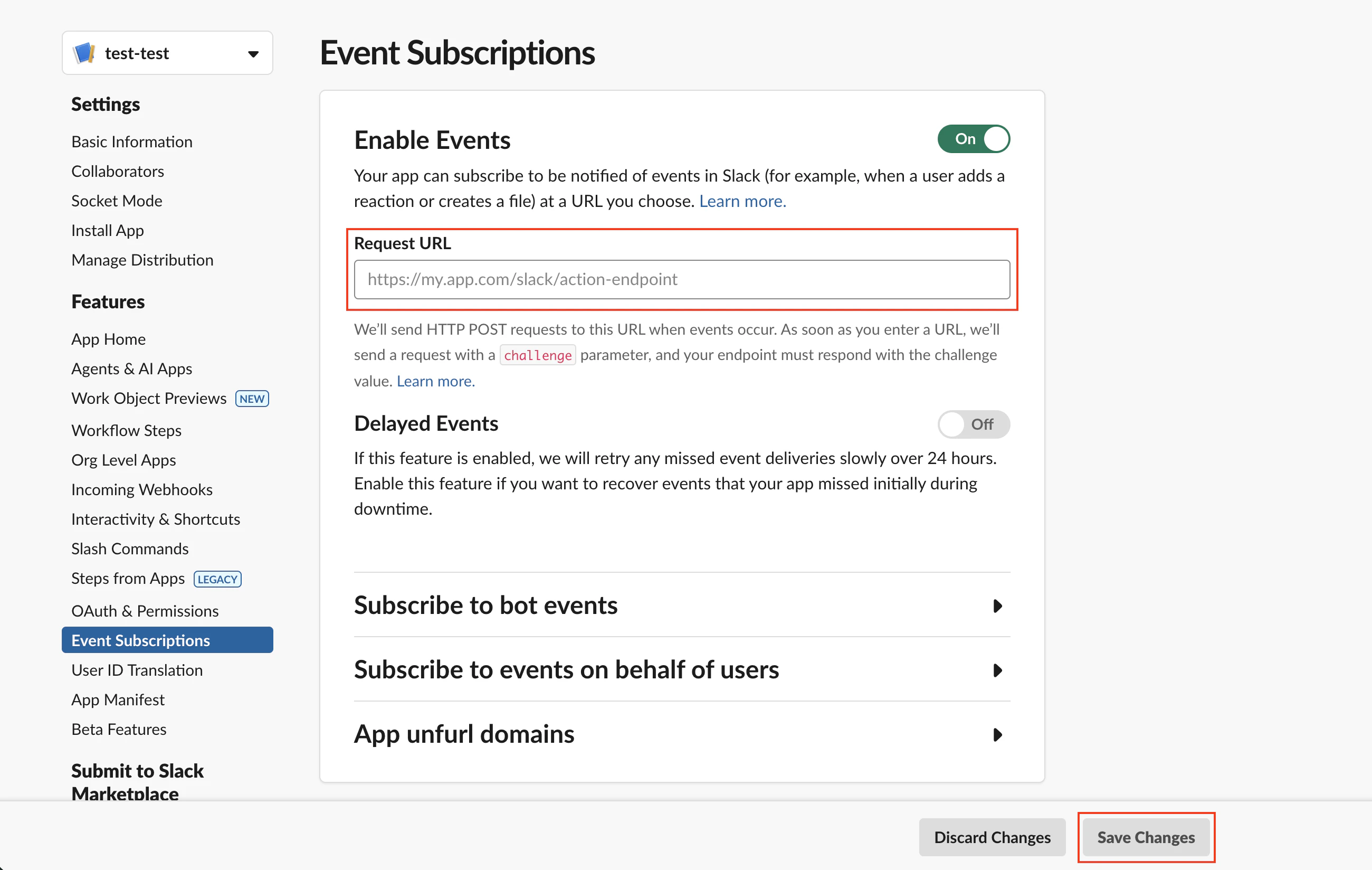Image resolution: width=1372 pixels, height=870 pixels.
Task: Open Manage Distribution page
Action: click(x=142, y=260)
